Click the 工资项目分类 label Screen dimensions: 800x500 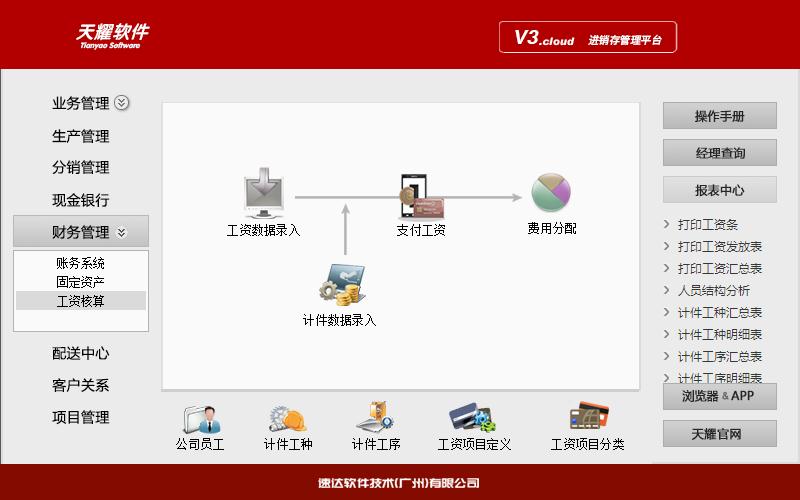(x=587, y=444)
